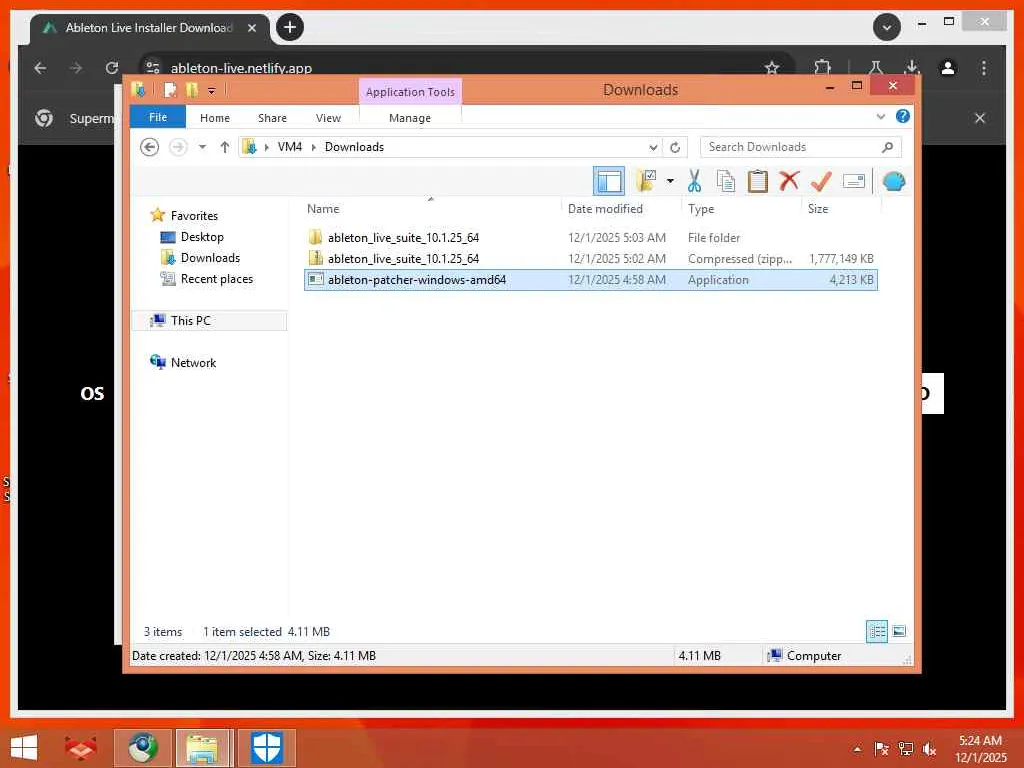Open quick access toolbar customize dropdown

(212, 91)
